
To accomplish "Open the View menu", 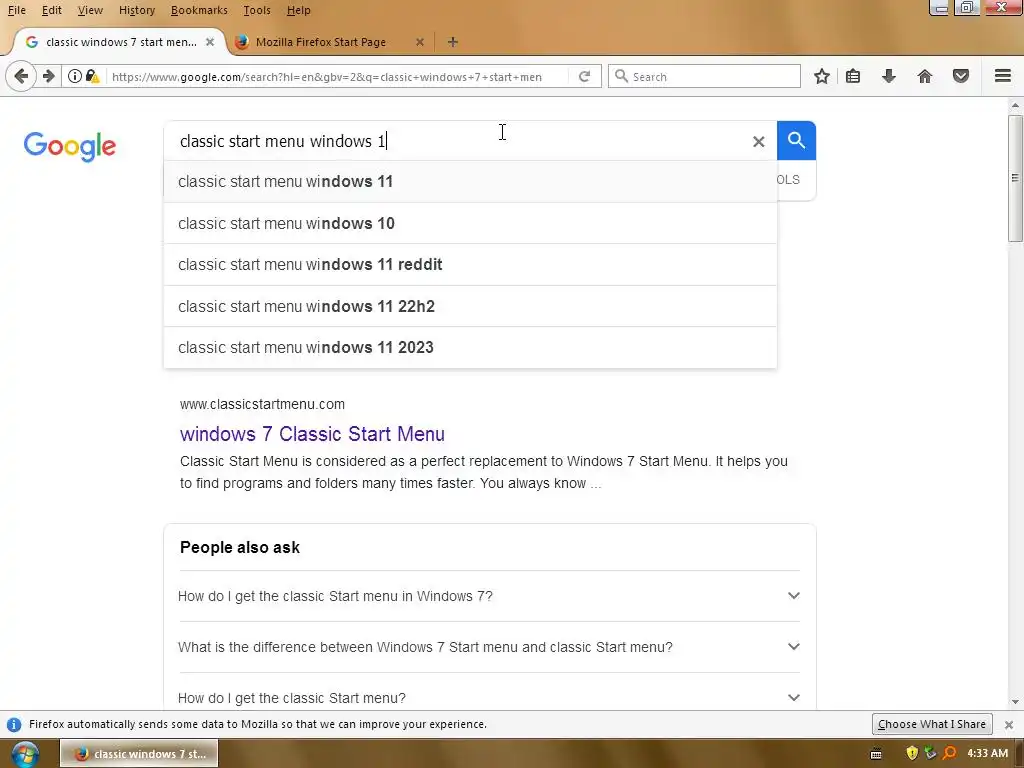I will (x=90, y=10).
